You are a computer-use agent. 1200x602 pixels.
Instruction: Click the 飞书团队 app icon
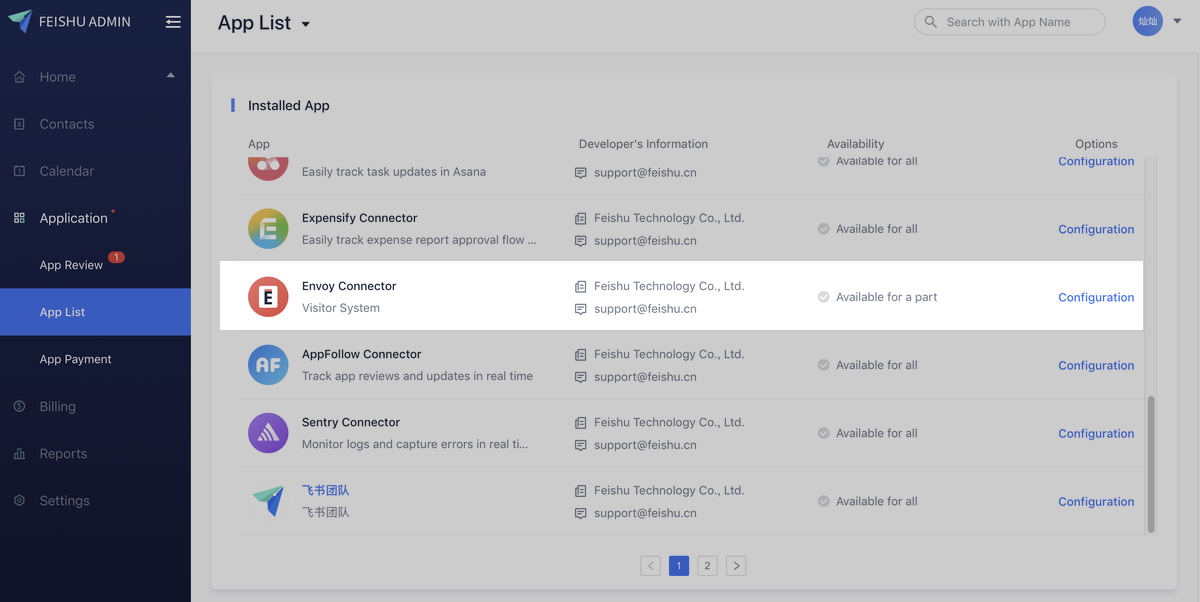[x=268, y=501]
